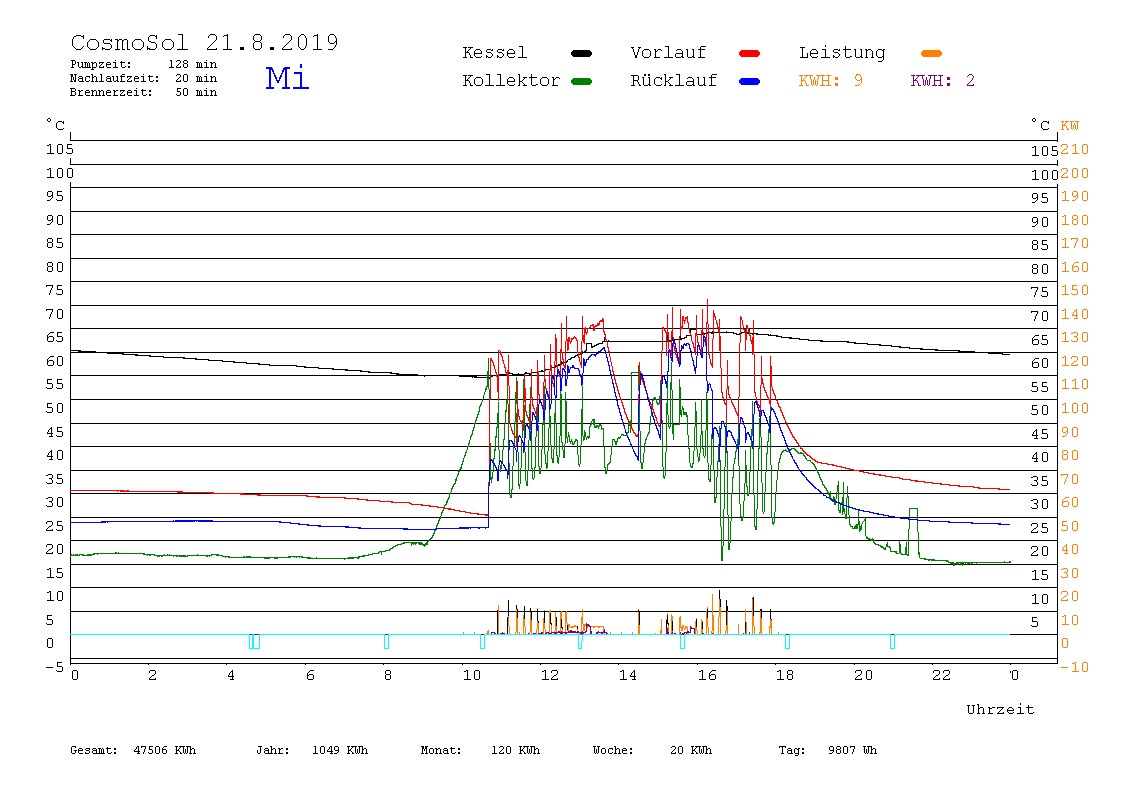Click the cyan marker just before hour 21
This screenshot has width=1148, height=812.
pyautogui.click(x=892, y=641)
